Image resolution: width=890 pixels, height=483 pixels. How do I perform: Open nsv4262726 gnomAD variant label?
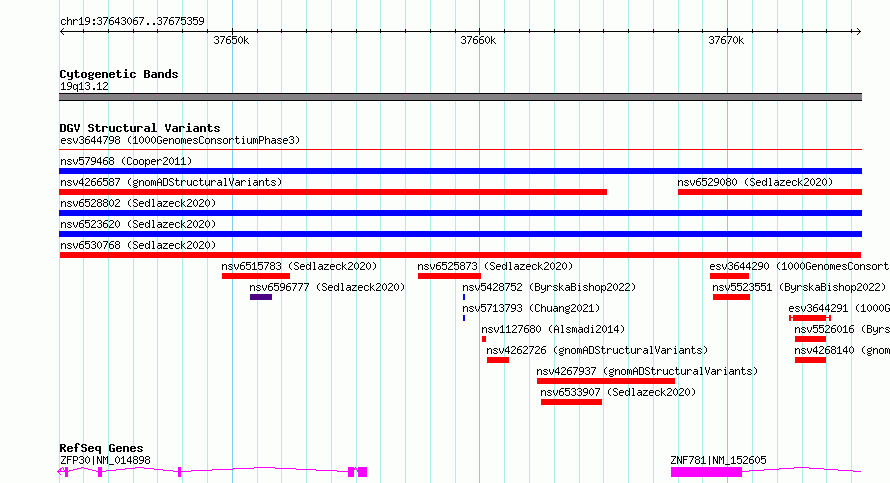(597, 350)
